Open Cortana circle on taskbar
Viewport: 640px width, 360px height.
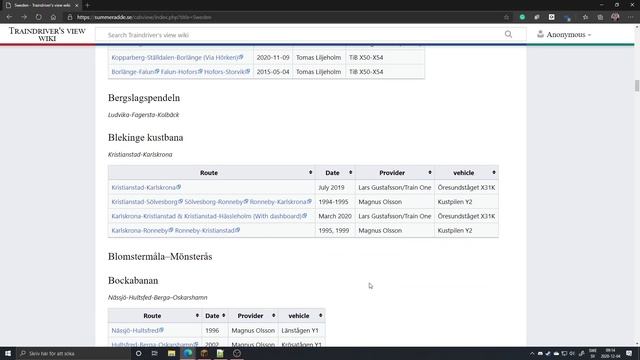click(138, 353)
